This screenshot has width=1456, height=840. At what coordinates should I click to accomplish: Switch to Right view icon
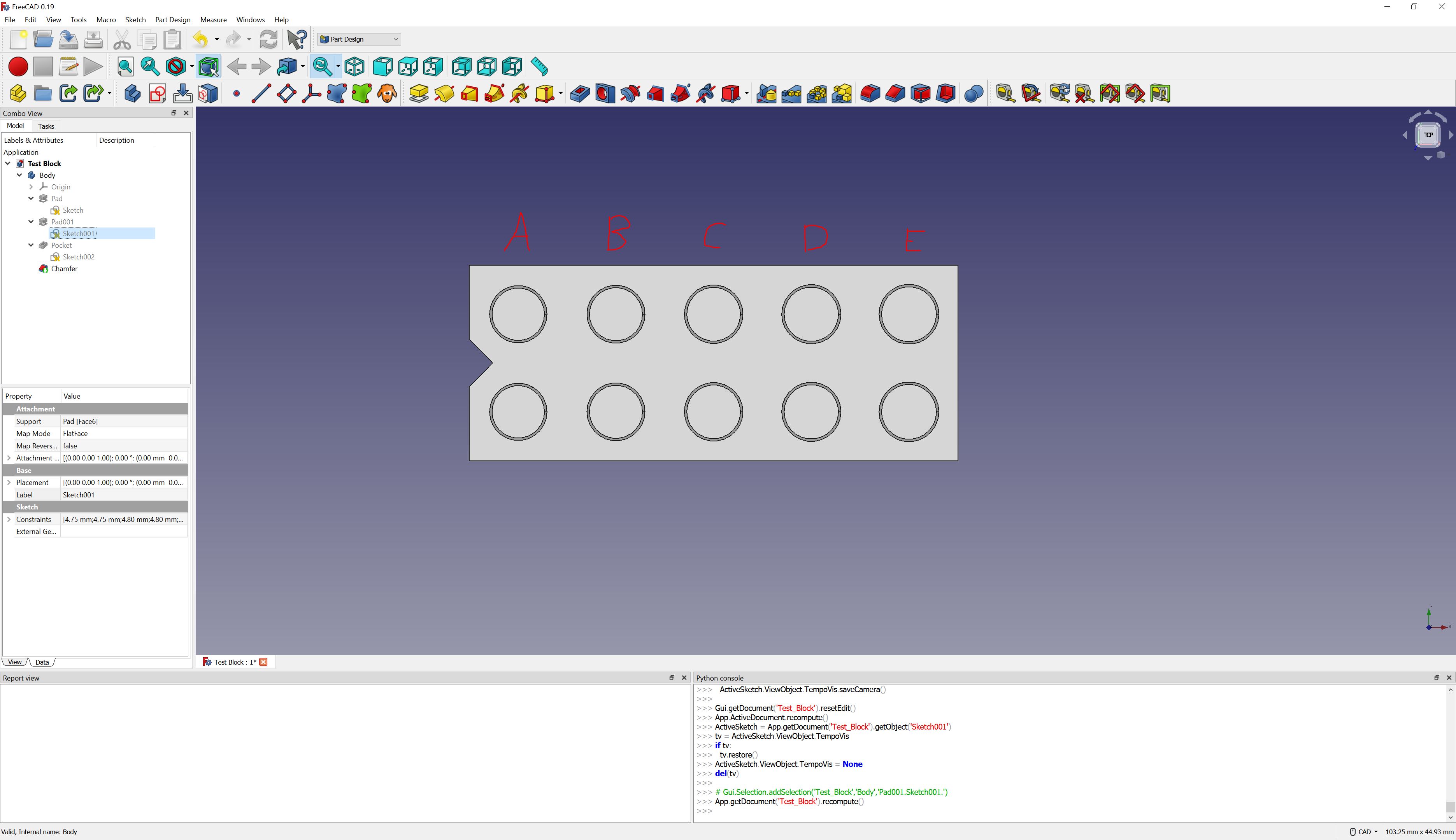[x=433, y=67]
